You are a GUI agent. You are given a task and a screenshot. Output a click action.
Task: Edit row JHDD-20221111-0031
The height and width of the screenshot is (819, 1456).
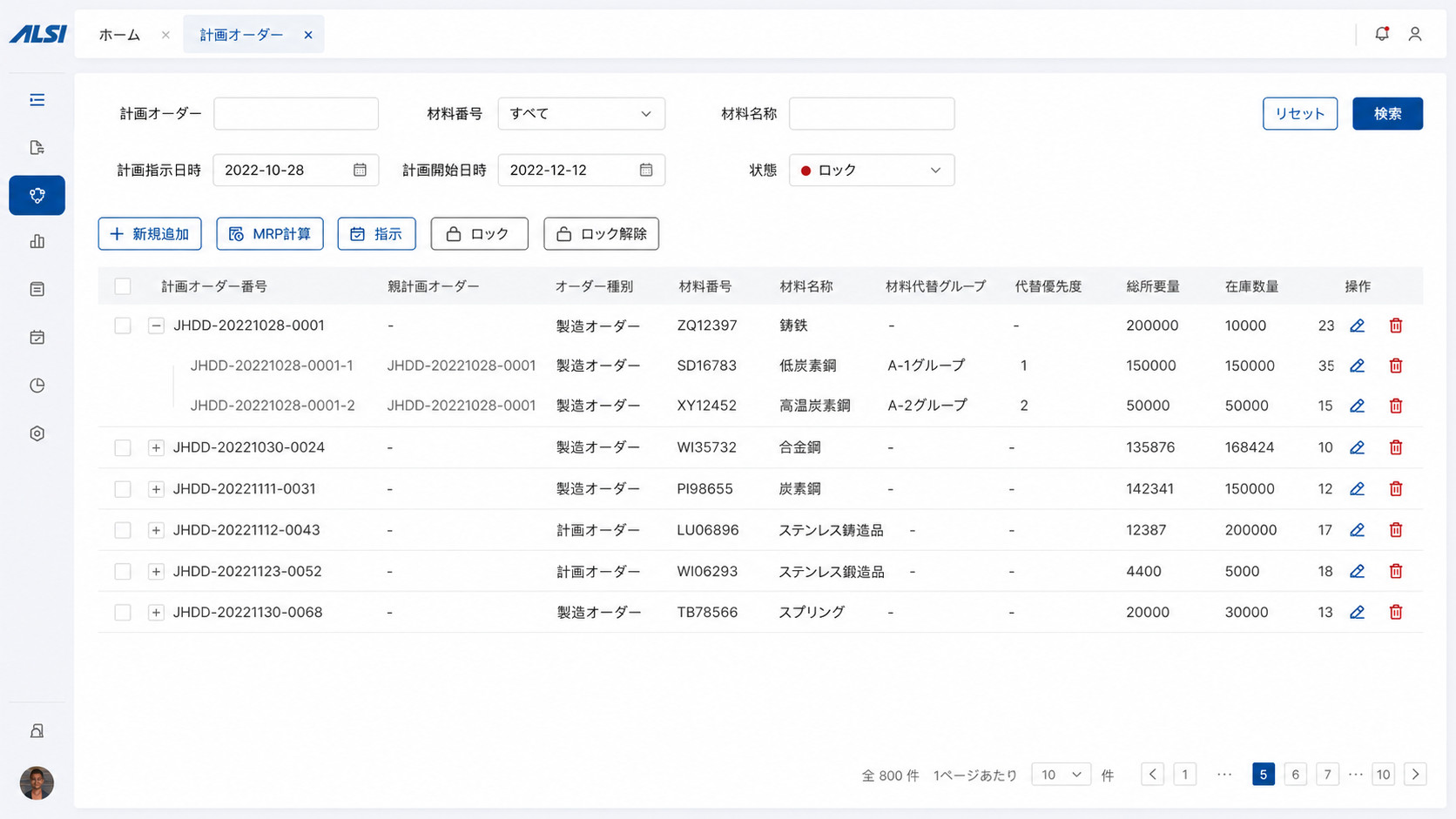1357,489
